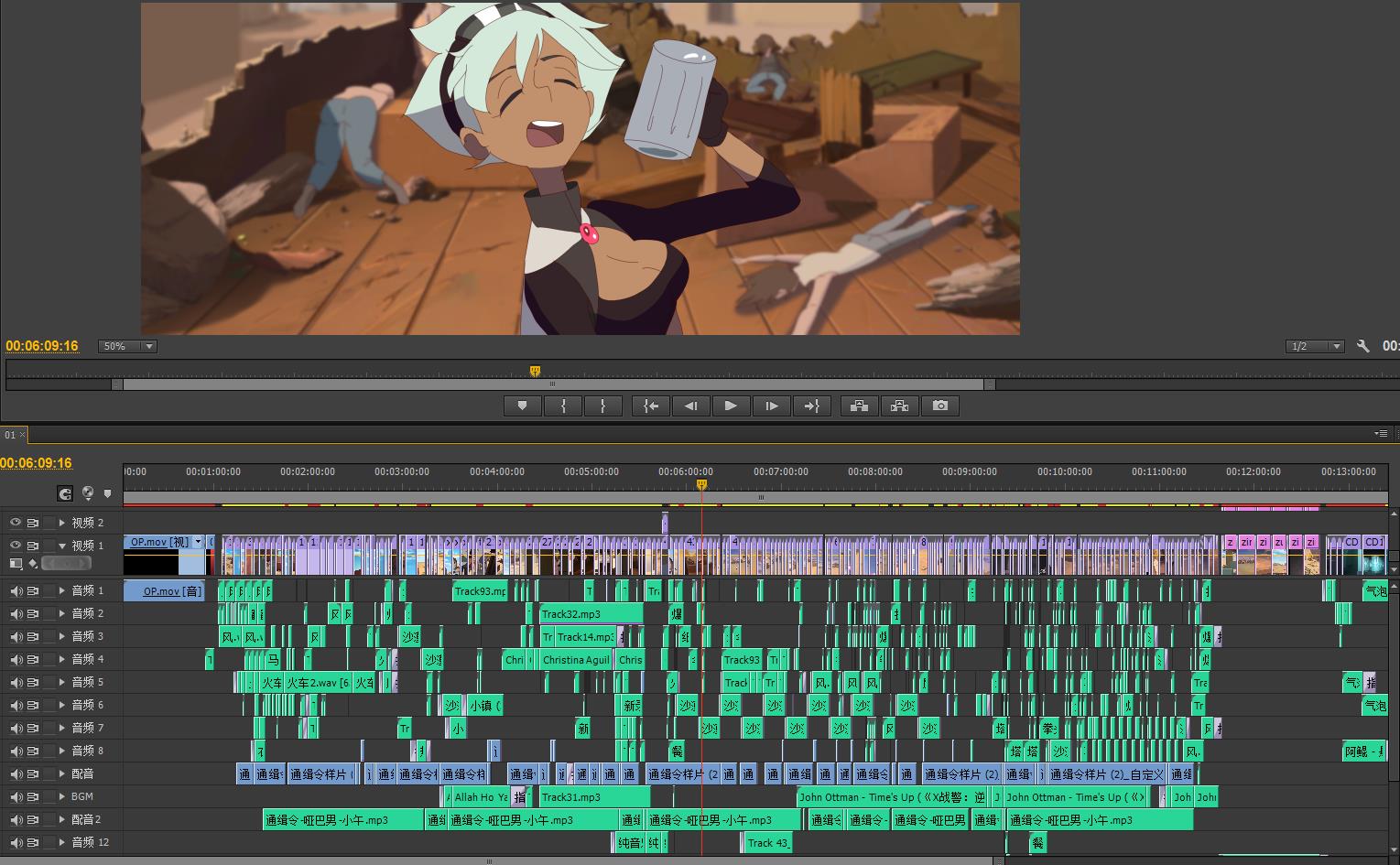Select the Track93 clip on 音频 1
The image size is (1400, 865).
tap(480, 591)
